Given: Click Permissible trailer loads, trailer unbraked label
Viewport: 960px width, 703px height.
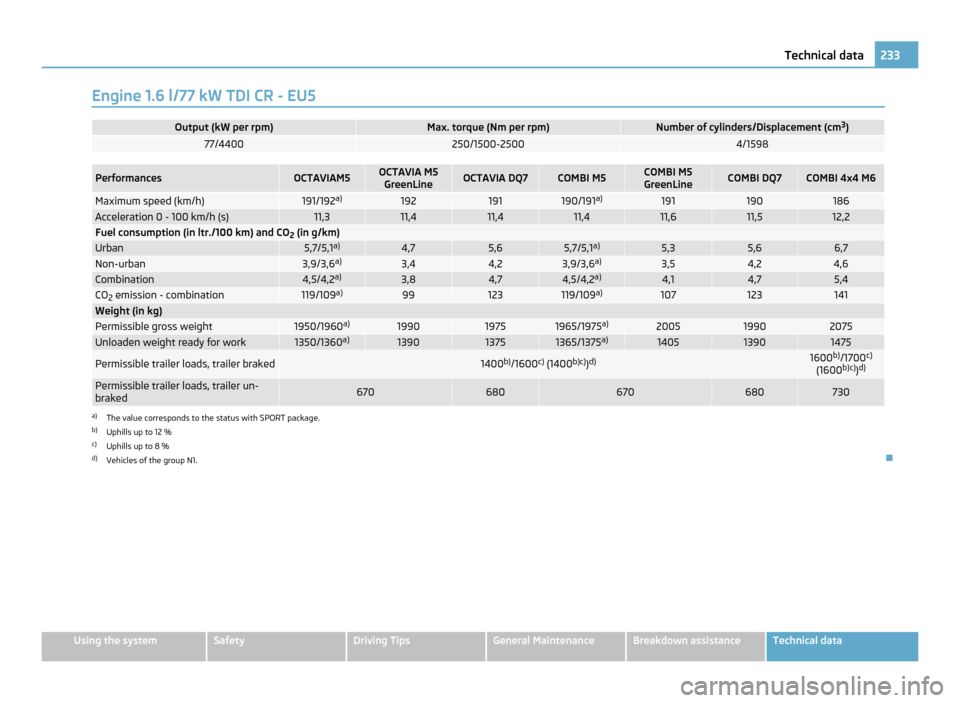Looking at the screenshot, I should tap(177, 392).
